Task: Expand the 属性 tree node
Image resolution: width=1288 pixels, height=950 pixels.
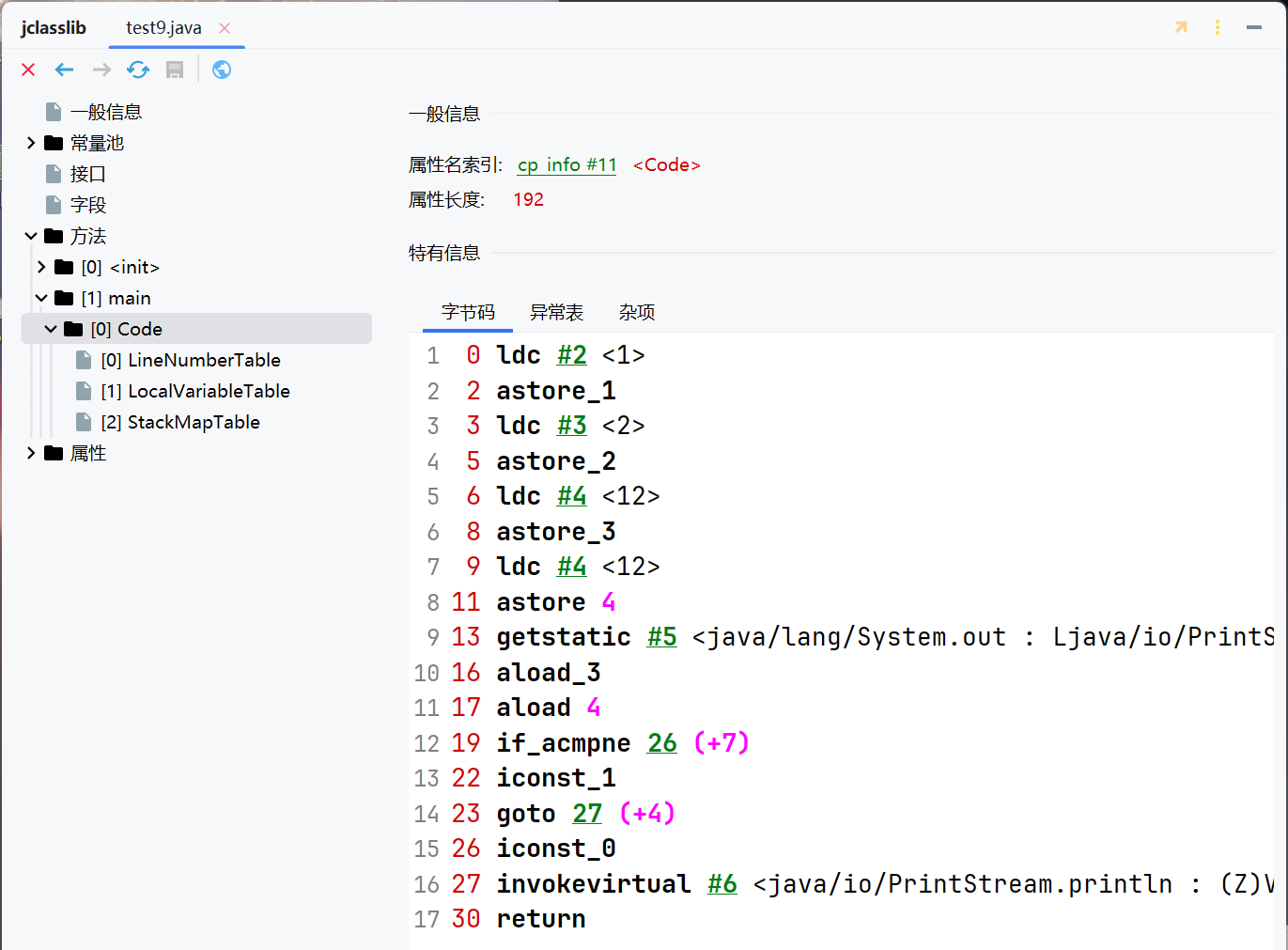Action: coord(31,452)
